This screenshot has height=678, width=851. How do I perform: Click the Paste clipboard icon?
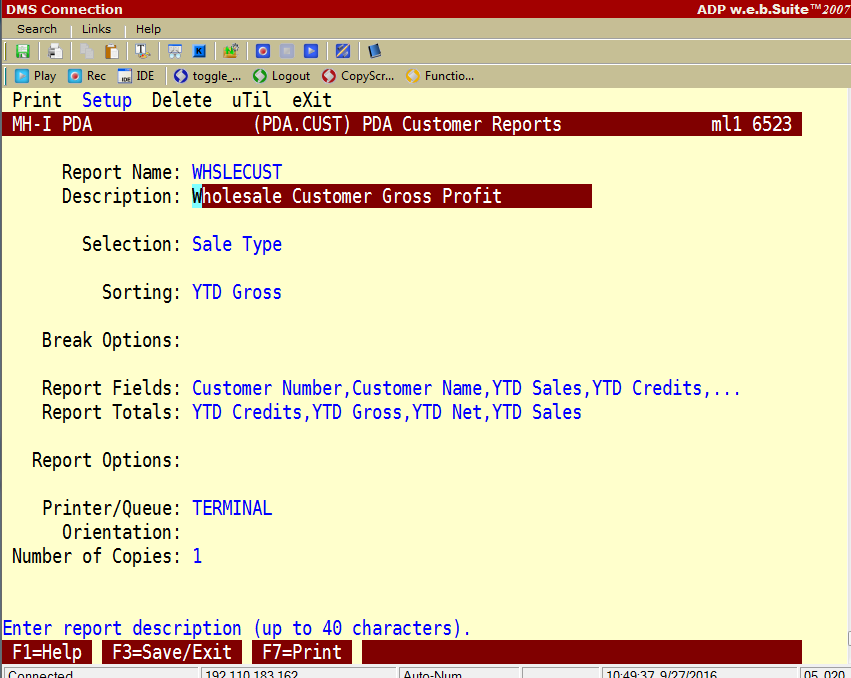tap(111, 51)
